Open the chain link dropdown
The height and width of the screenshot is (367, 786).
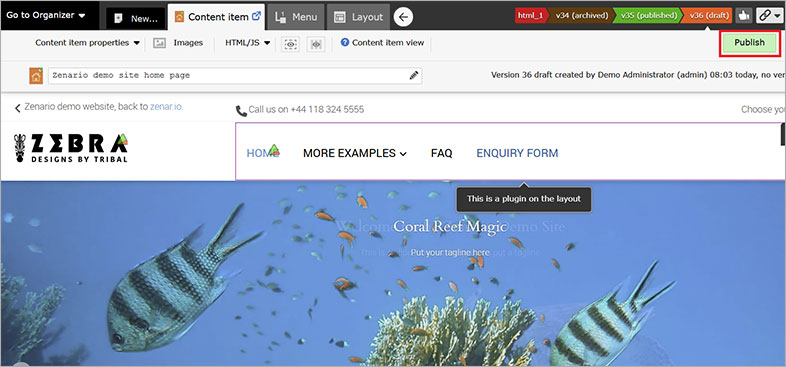770,16
